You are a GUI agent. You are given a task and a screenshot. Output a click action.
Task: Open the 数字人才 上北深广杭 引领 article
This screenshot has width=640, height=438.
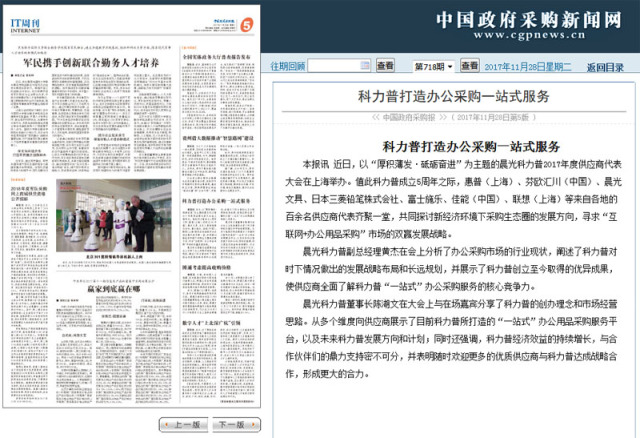(x=211, y=322)
